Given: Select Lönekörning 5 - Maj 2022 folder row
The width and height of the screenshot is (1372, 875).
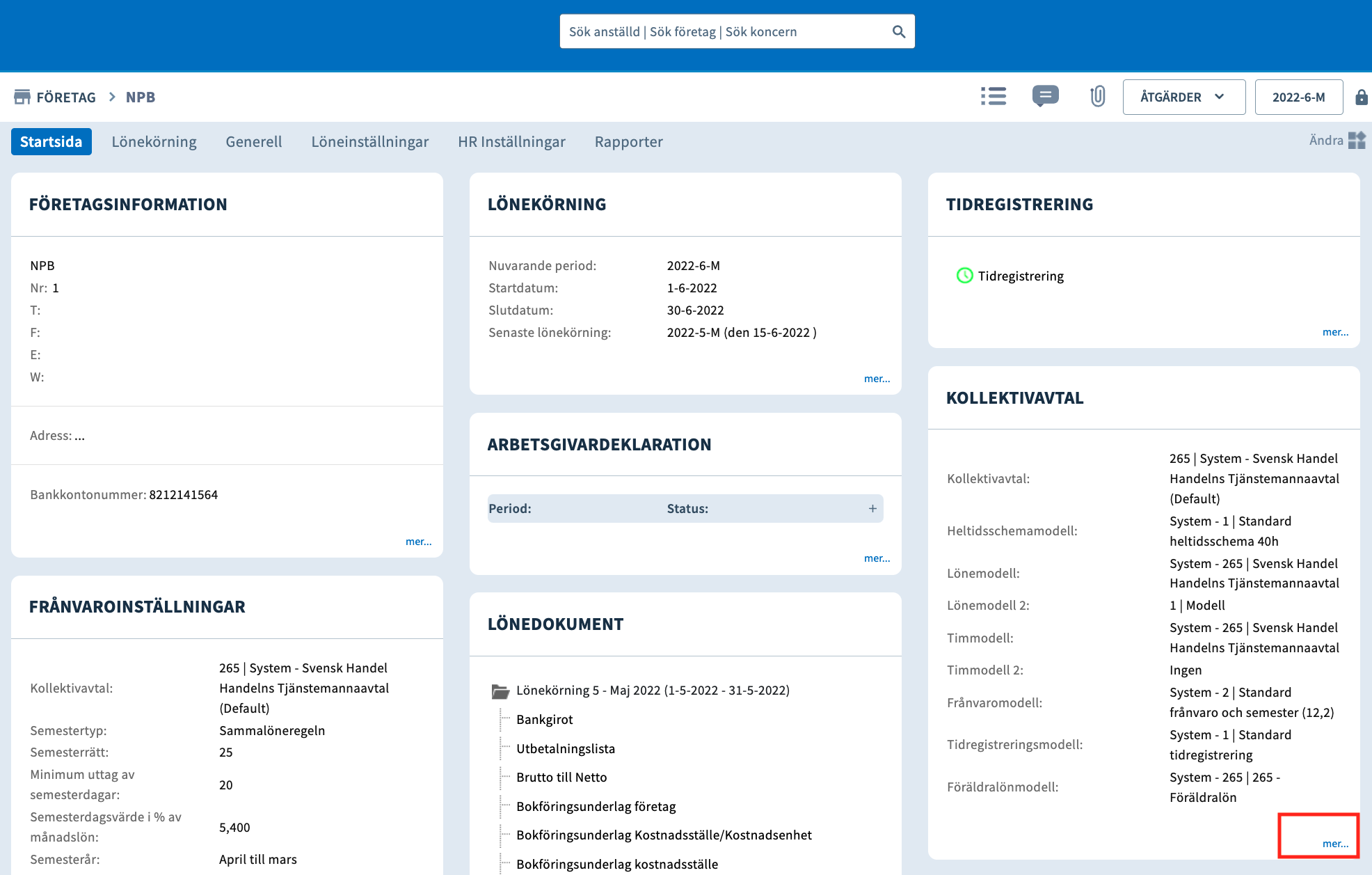Looking at the screenshot, I should pos(653,691).
